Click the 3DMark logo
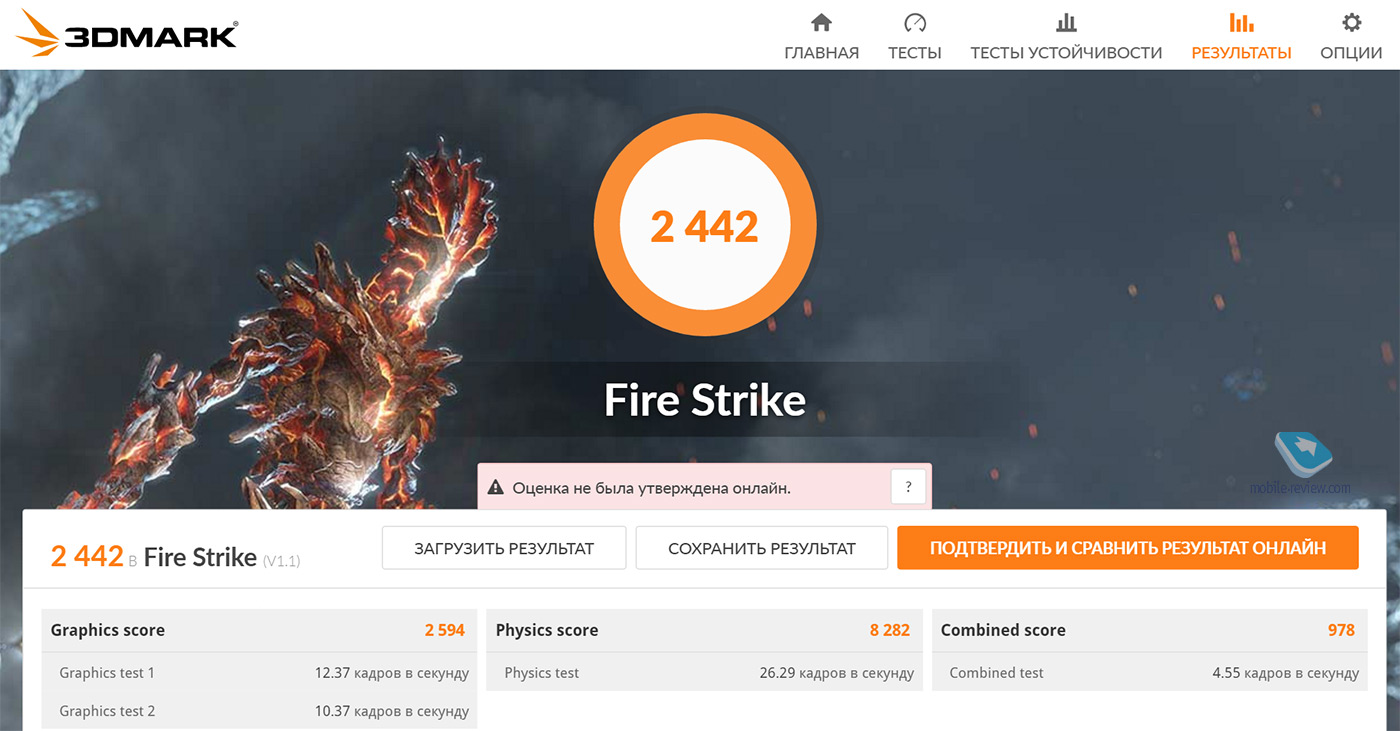This screenshot has height=731, width=1400. click(126, 34)
